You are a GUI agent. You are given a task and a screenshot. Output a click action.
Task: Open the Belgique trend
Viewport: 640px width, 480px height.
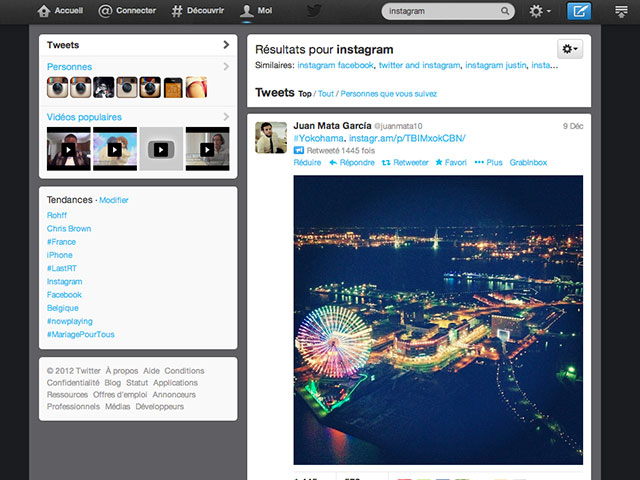[x=62, y=308]
